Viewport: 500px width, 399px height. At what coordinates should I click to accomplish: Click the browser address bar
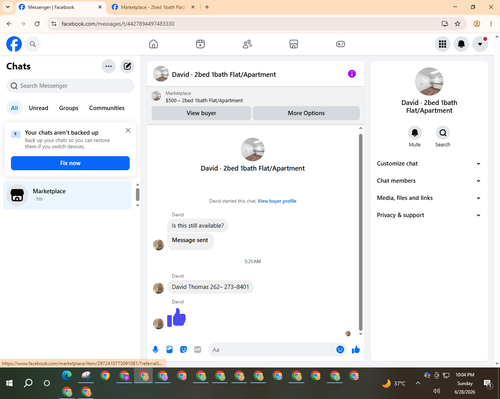pos(247,24)
